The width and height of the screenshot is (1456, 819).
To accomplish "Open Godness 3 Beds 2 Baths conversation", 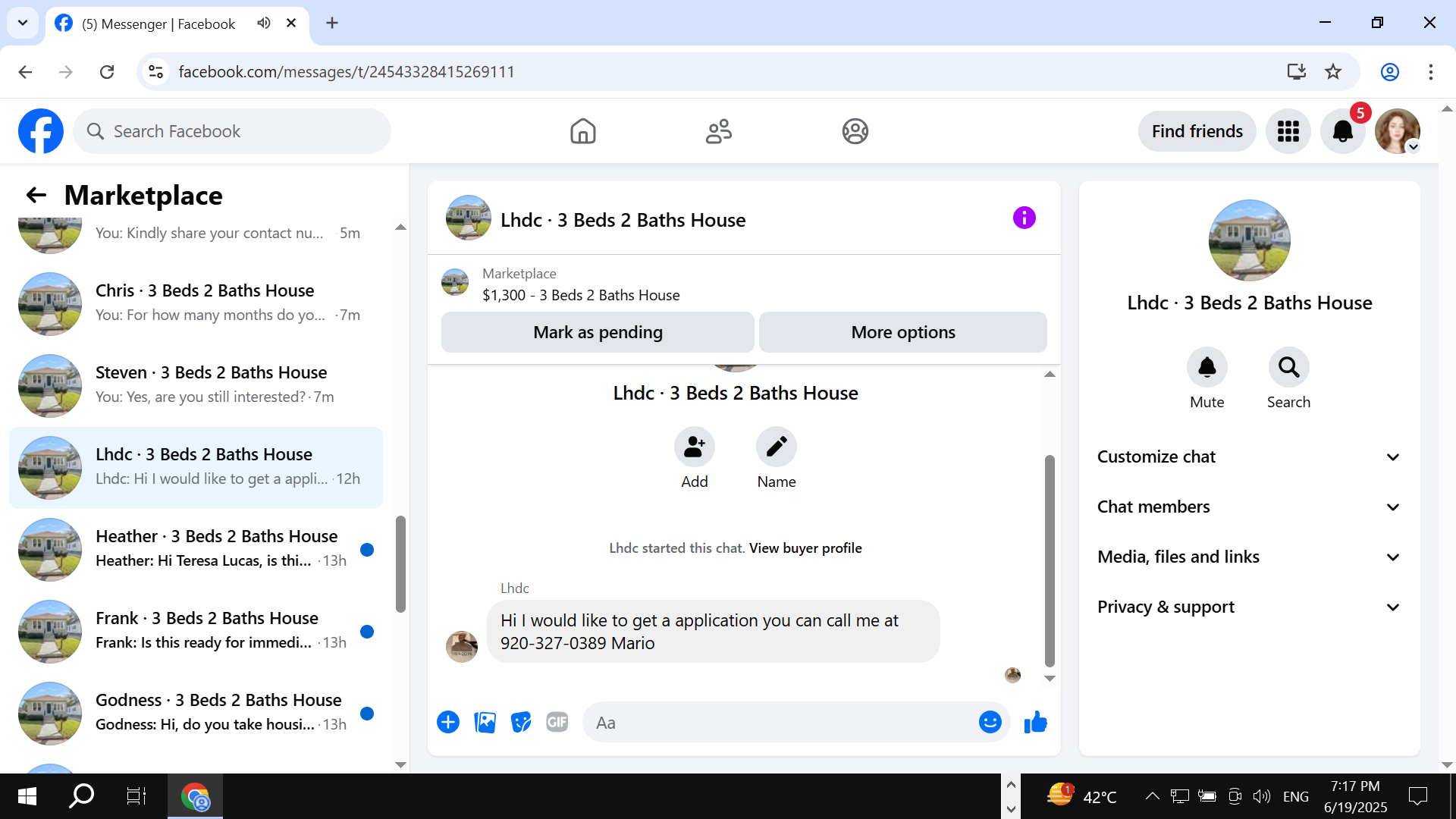I will click(196, 713).
